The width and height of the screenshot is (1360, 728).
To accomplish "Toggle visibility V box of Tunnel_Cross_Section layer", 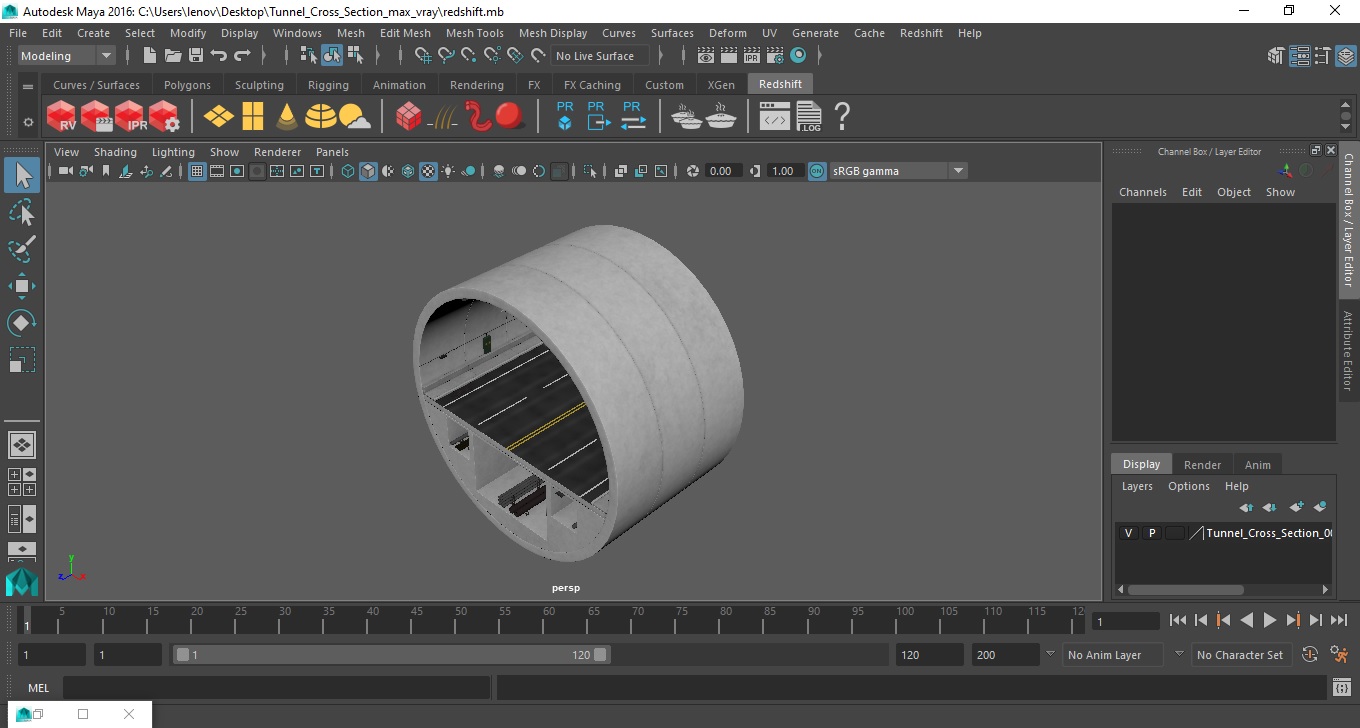I will pyautogui.click(x=1128, y=533).
